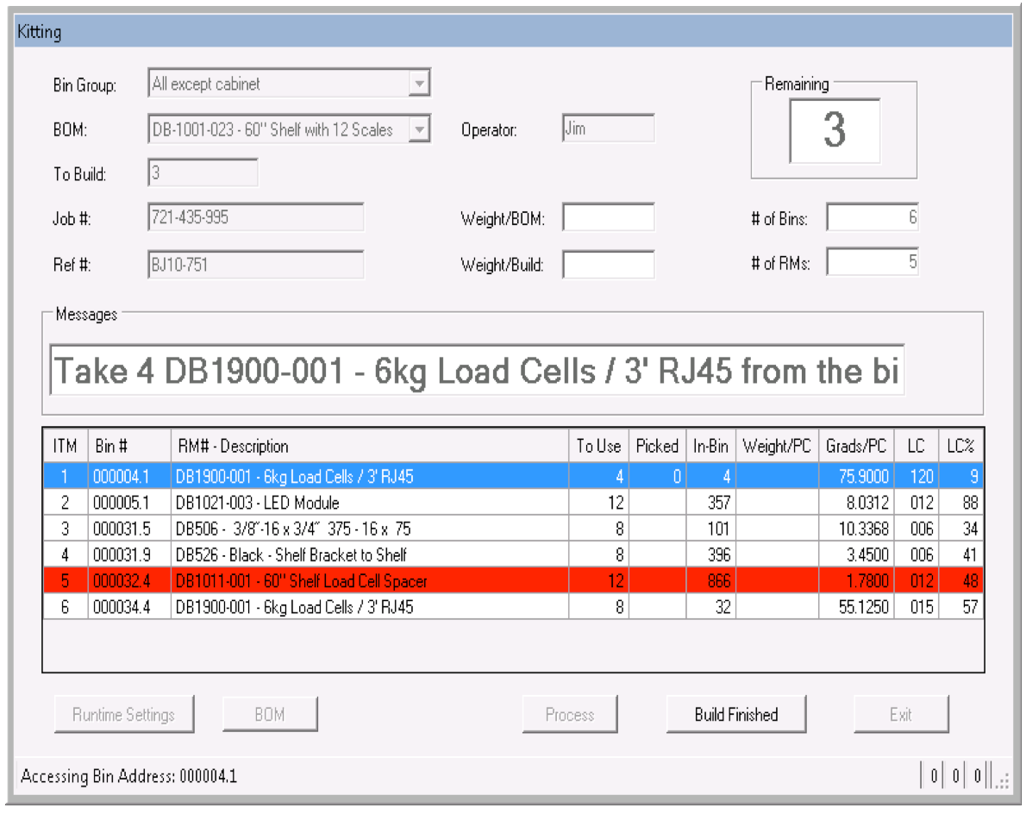Viewport: 1026px width, 814px height.
Task: Click the Weight/PC column header
Action: [x=777, y=446]
